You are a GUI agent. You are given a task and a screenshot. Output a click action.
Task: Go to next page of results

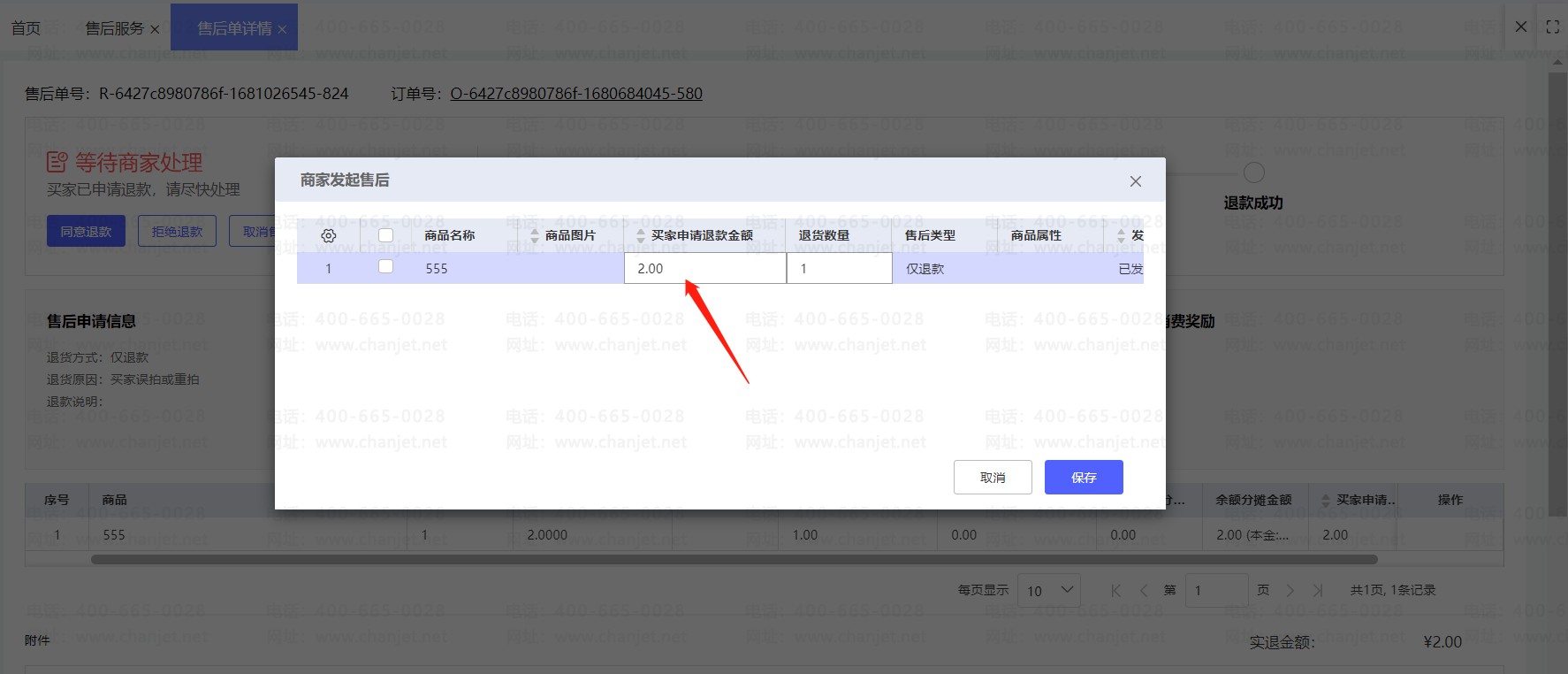pos(1290,591)
